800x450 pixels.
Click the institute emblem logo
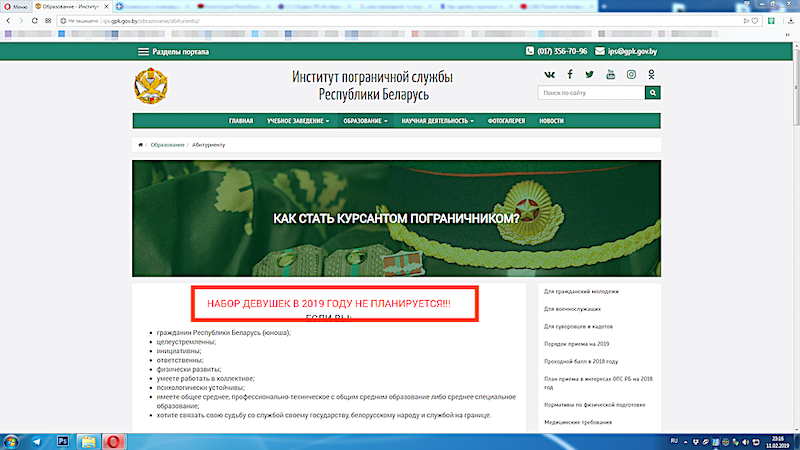(151, 86)
